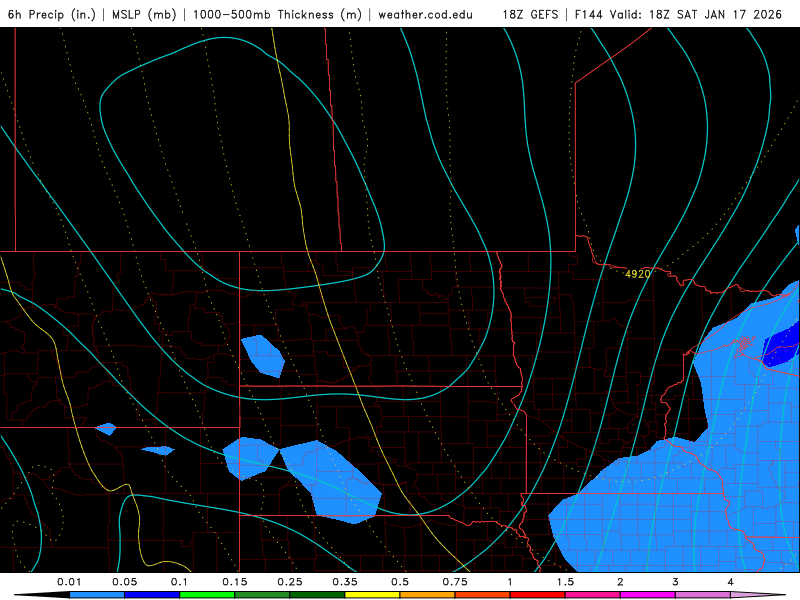Click the dark blue precipitation patch over Lake Superior
Screen dimensions: 800x600
click(x=782, y=346)
